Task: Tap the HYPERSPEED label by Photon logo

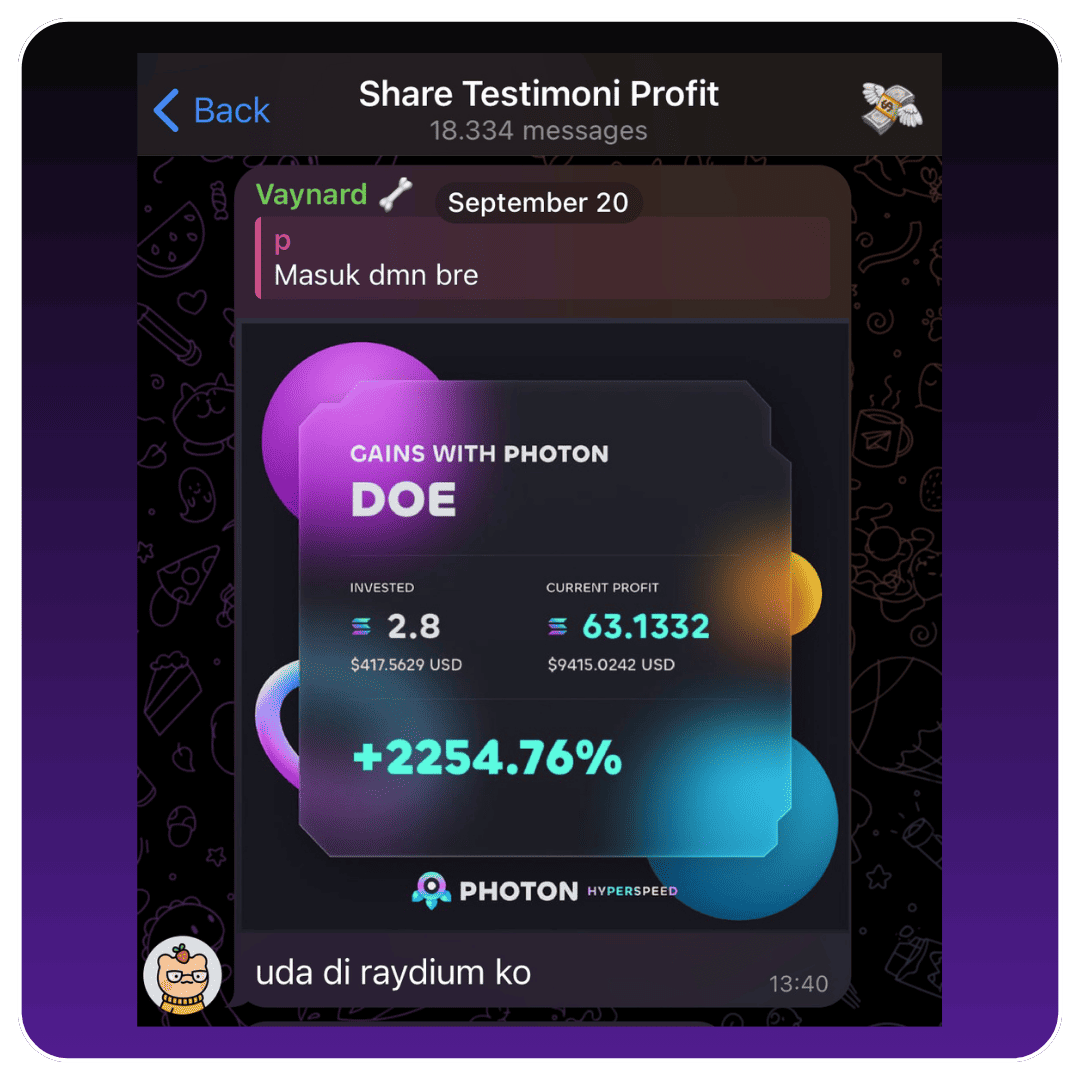Action: pos(632,891)
